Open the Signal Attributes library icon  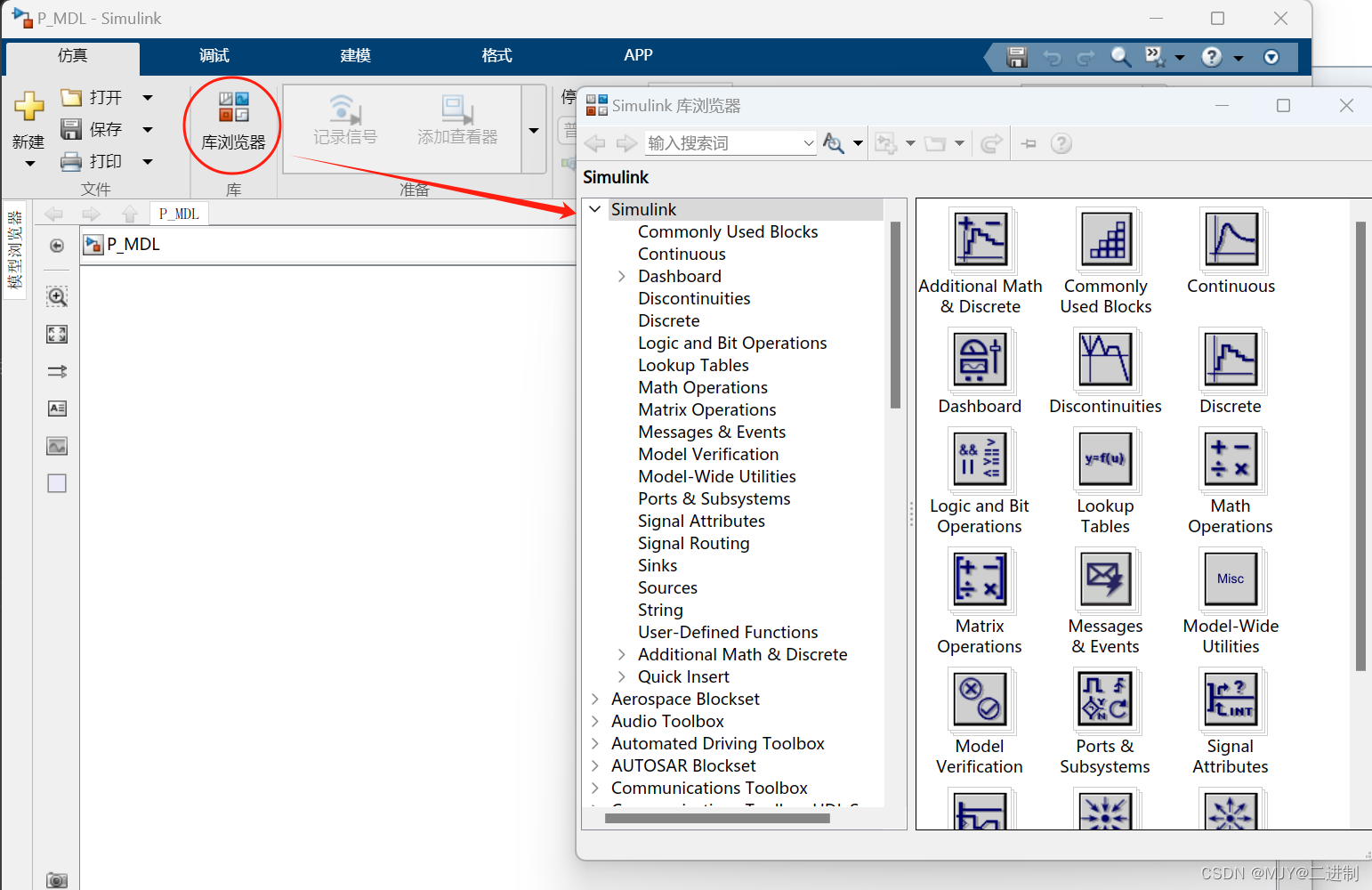[x=1231, y=699]
